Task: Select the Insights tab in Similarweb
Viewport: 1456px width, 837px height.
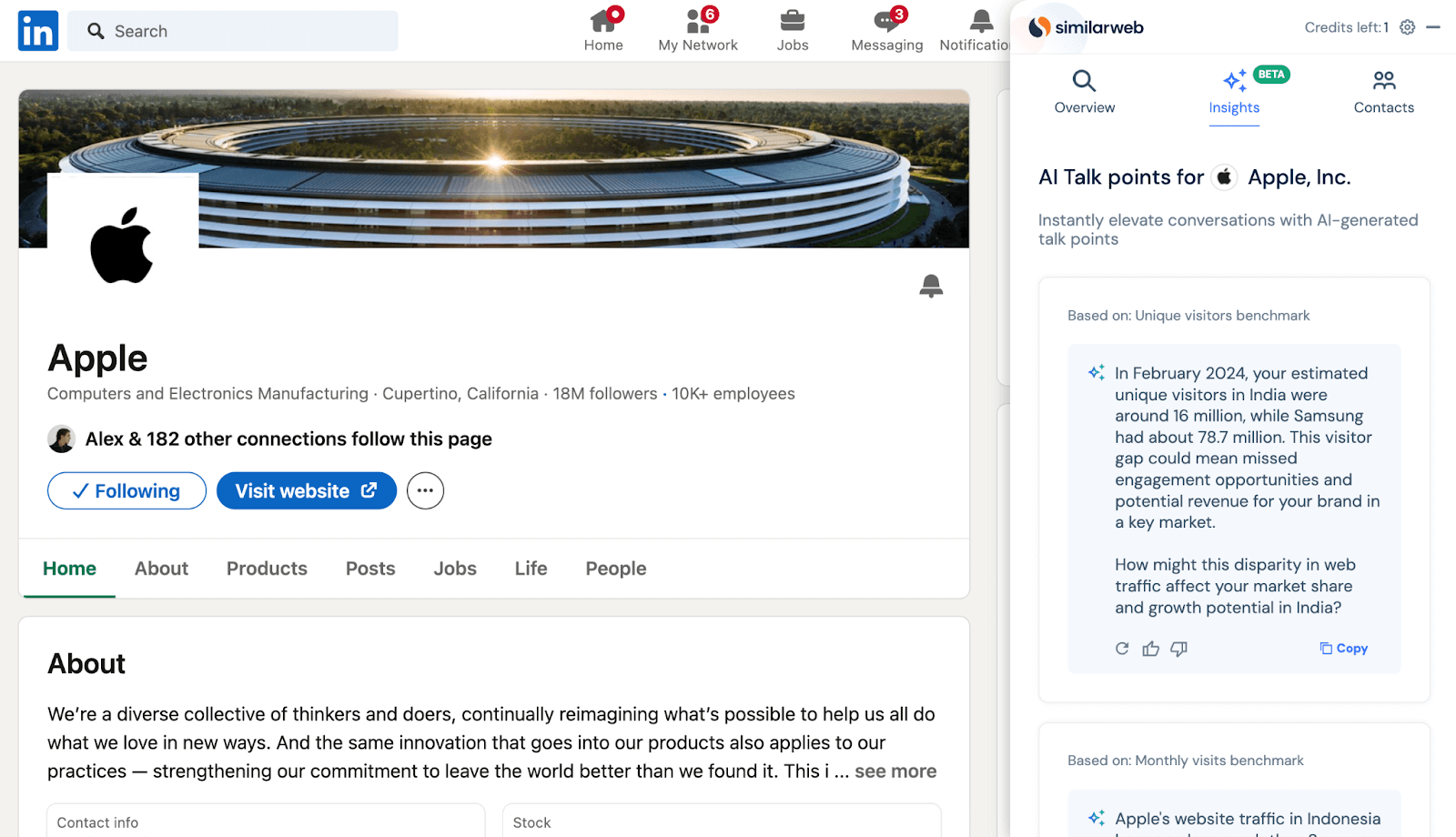Action: click(1234, 95)
